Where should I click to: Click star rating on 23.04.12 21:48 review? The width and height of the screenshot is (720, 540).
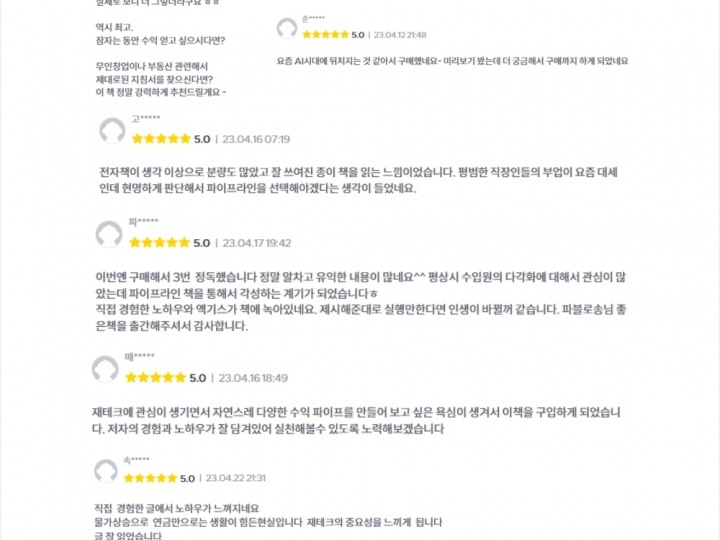(325, 35)
